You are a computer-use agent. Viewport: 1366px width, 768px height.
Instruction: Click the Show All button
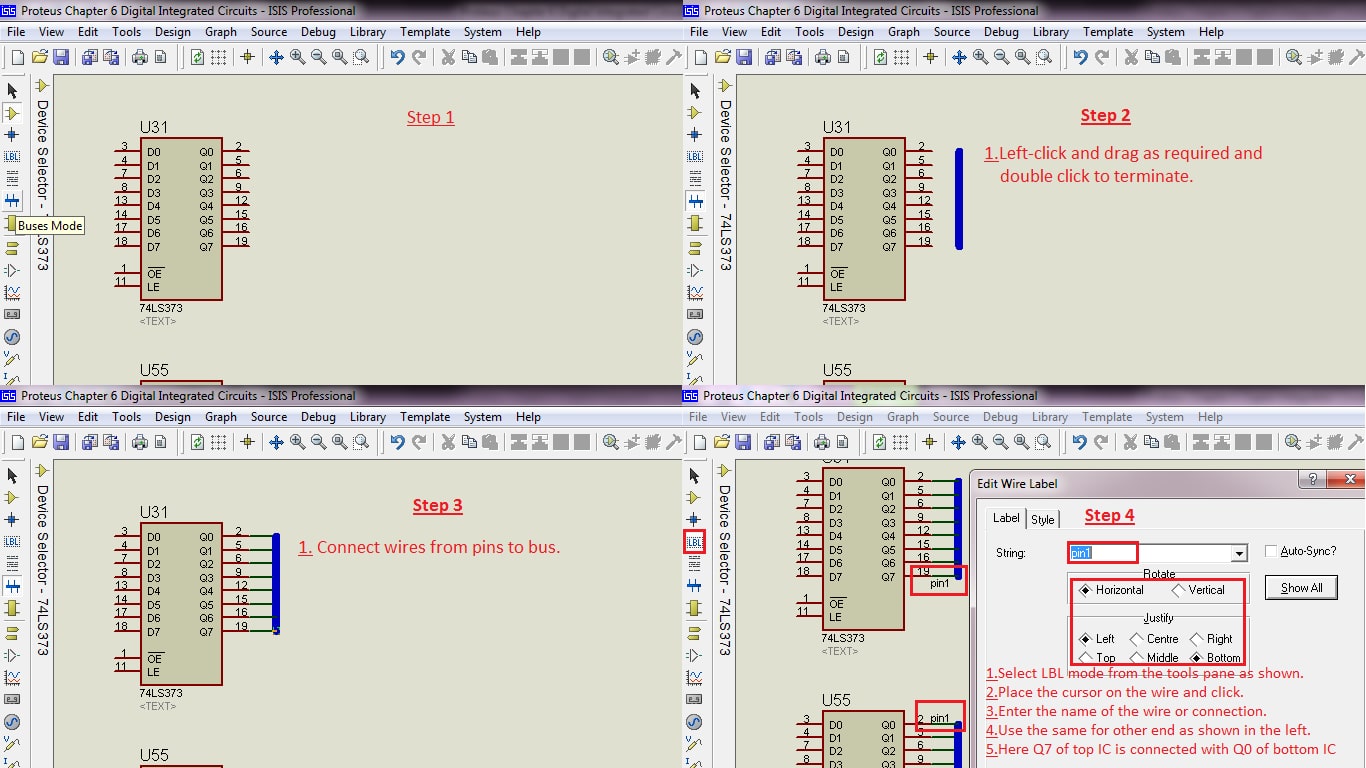pos(1302,588)
